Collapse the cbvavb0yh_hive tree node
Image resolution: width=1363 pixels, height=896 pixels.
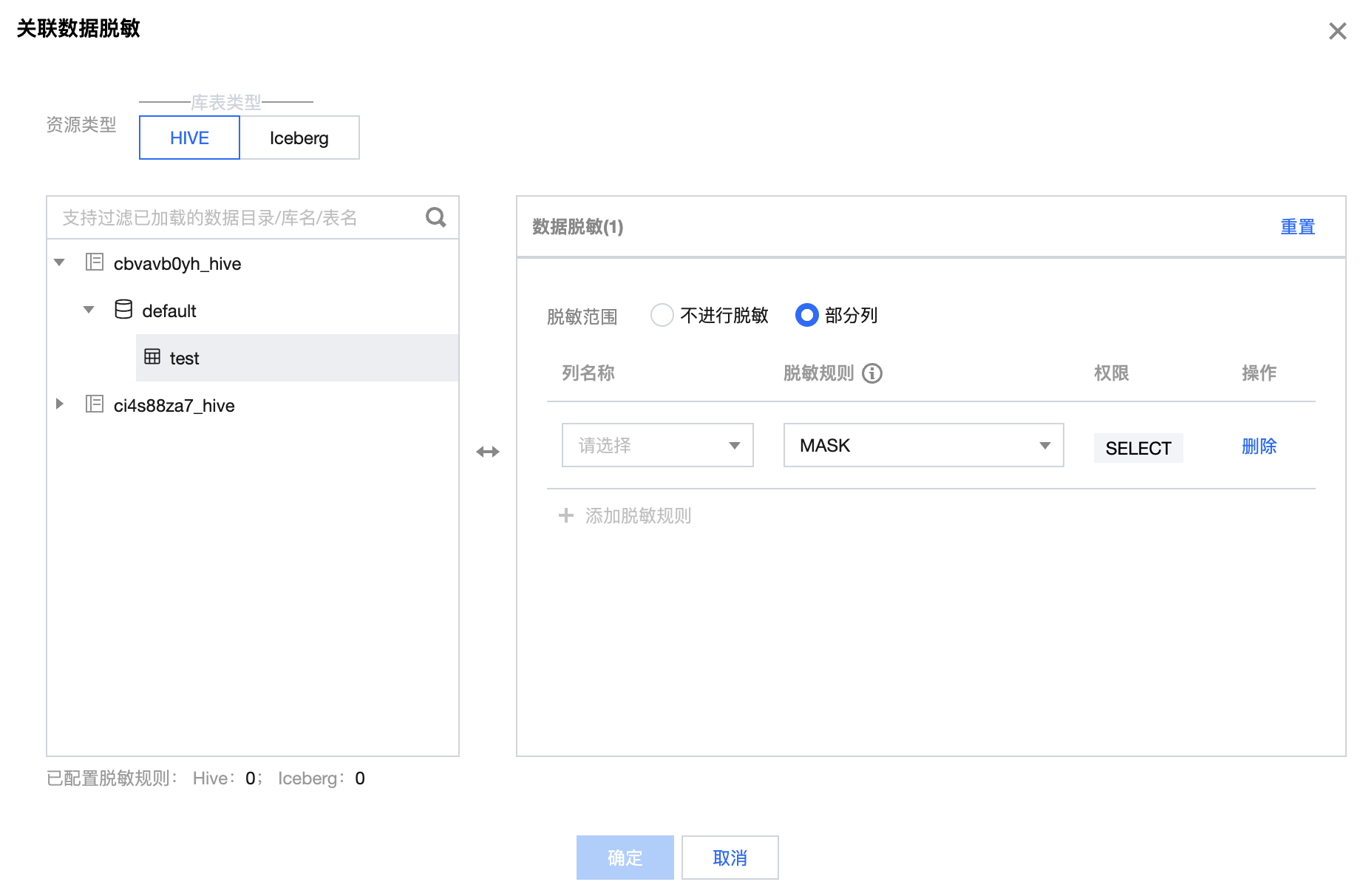pyautogui.click(x=60, y=262)
